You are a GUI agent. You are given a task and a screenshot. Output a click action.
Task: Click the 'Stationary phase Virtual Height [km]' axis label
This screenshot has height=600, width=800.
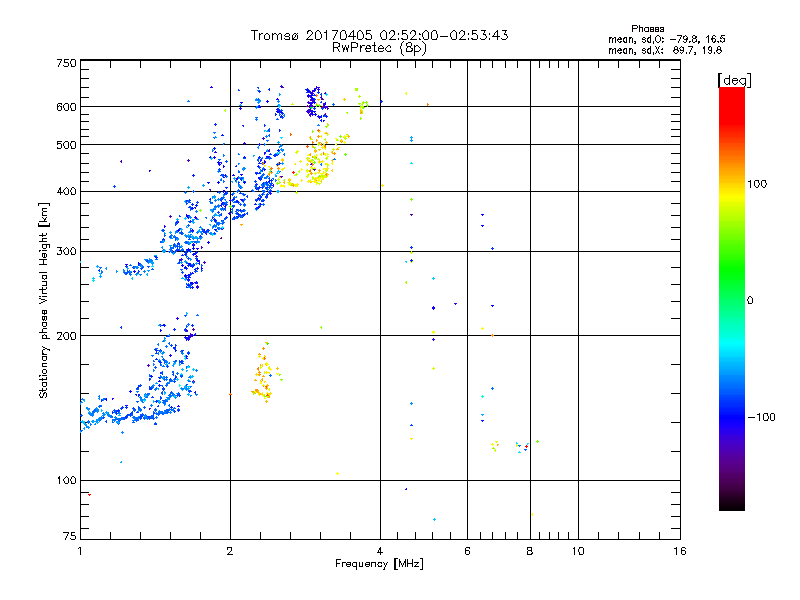click(44, 300)
